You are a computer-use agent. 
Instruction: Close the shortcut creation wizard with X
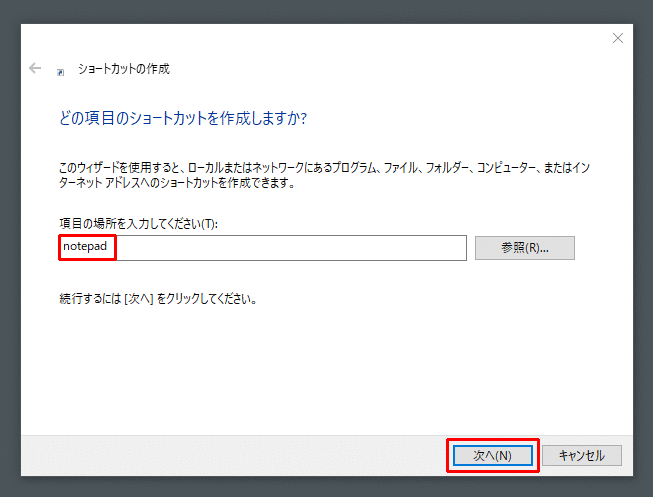point(617,39)
